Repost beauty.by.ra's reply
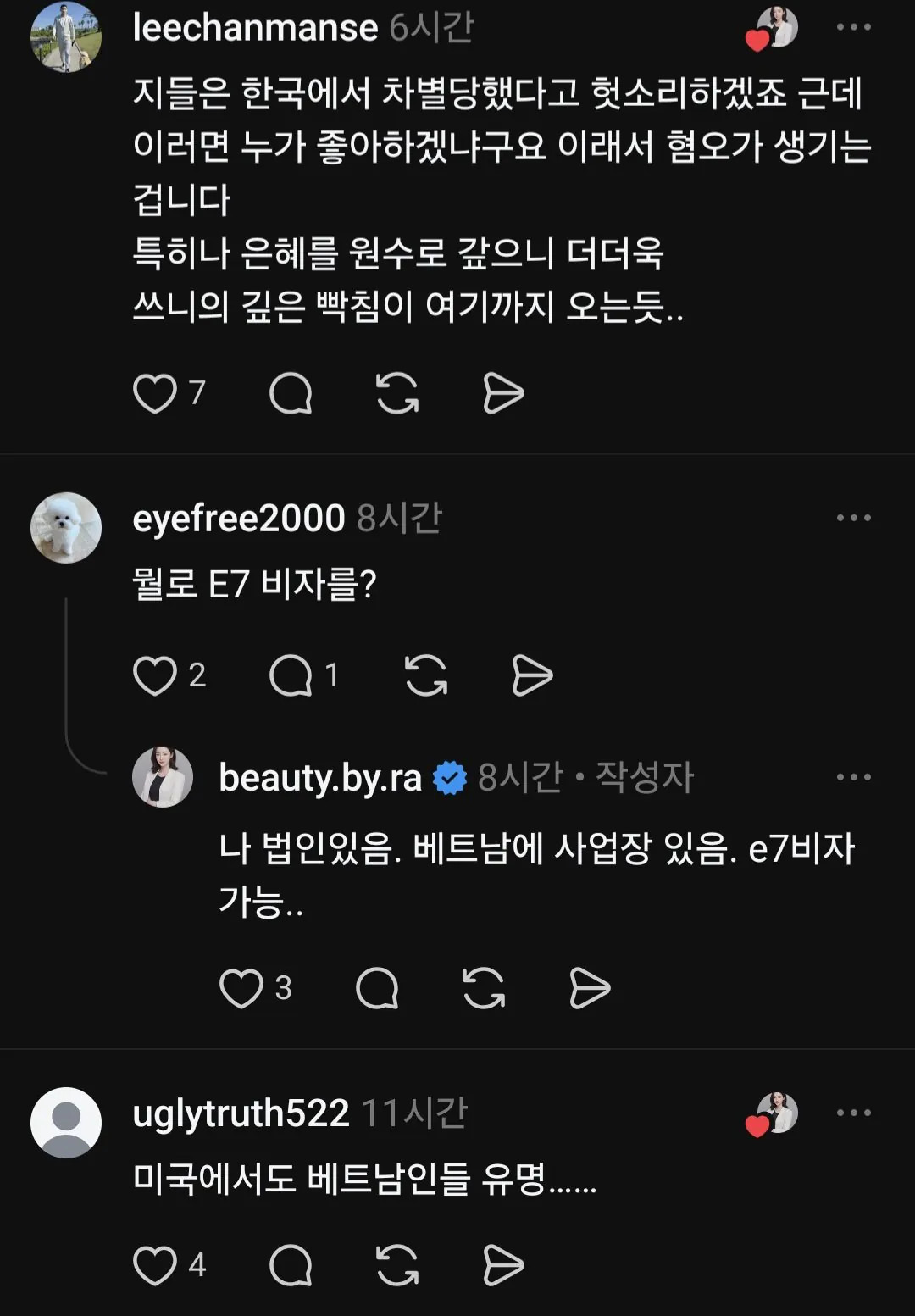915x1316 pixels. (484, 988)
